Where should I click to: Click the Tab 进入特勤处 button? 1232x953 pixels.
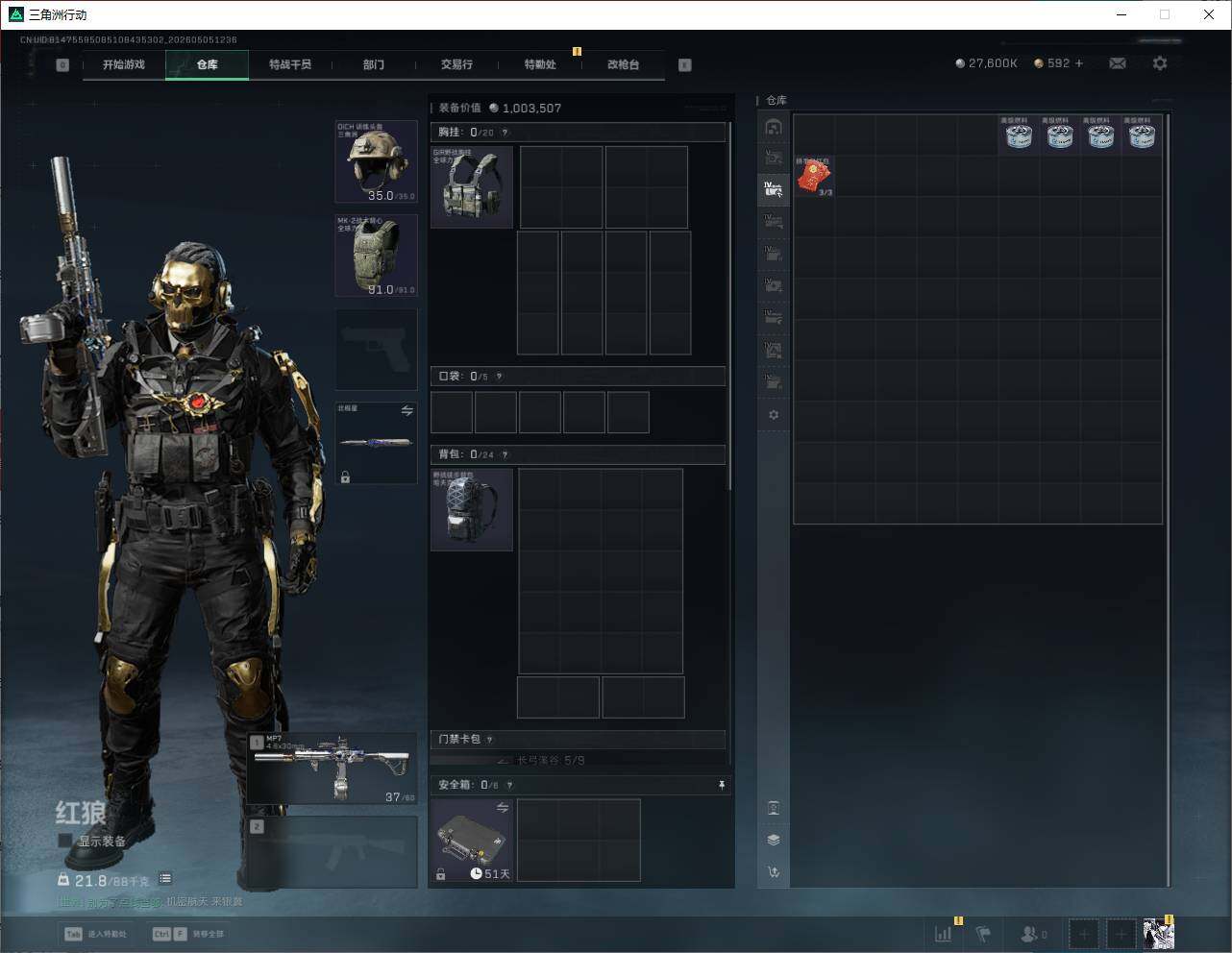tap(95, 934)
